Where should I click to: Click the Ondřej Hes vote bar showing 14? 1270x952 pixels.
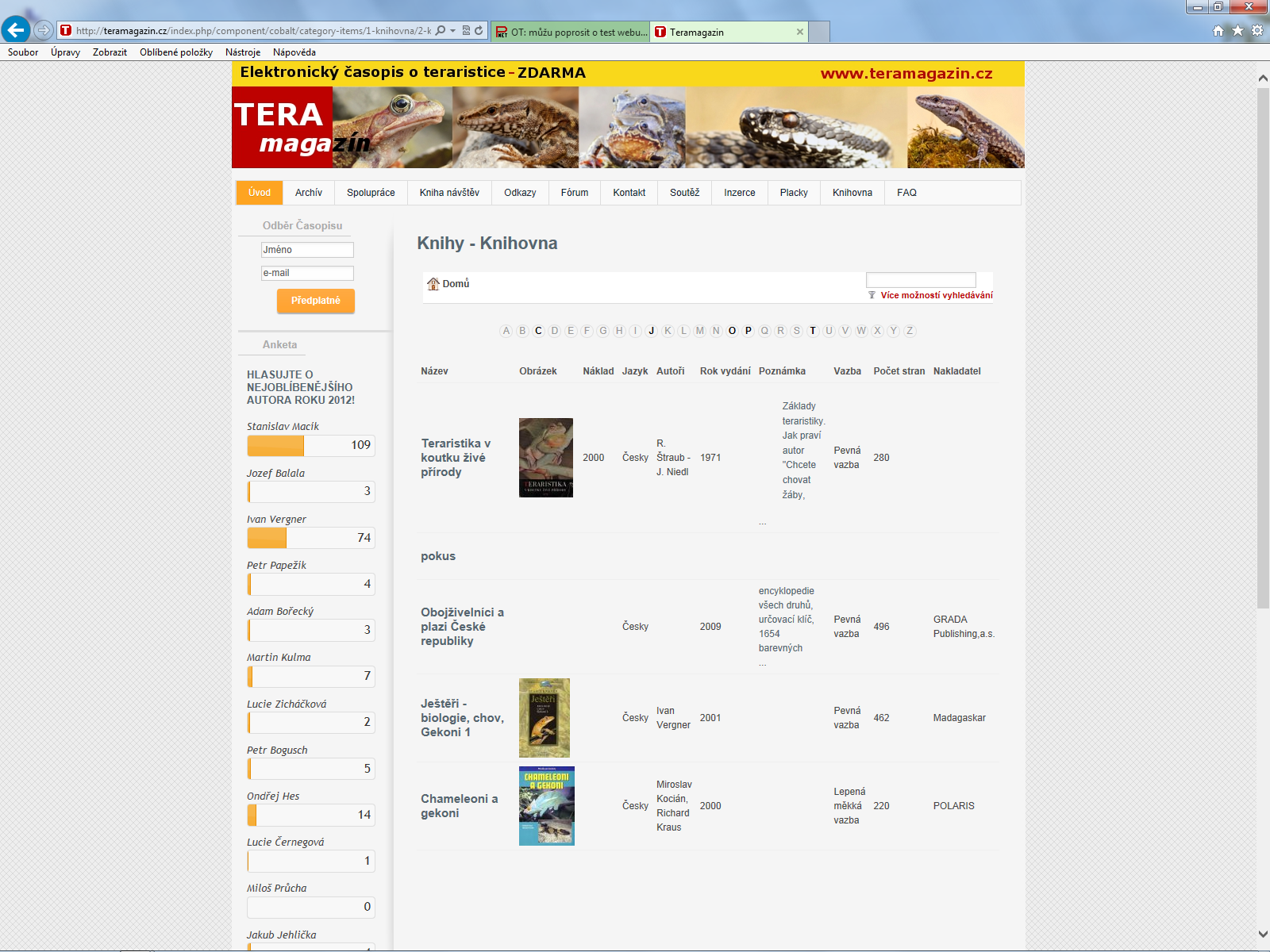311,815
